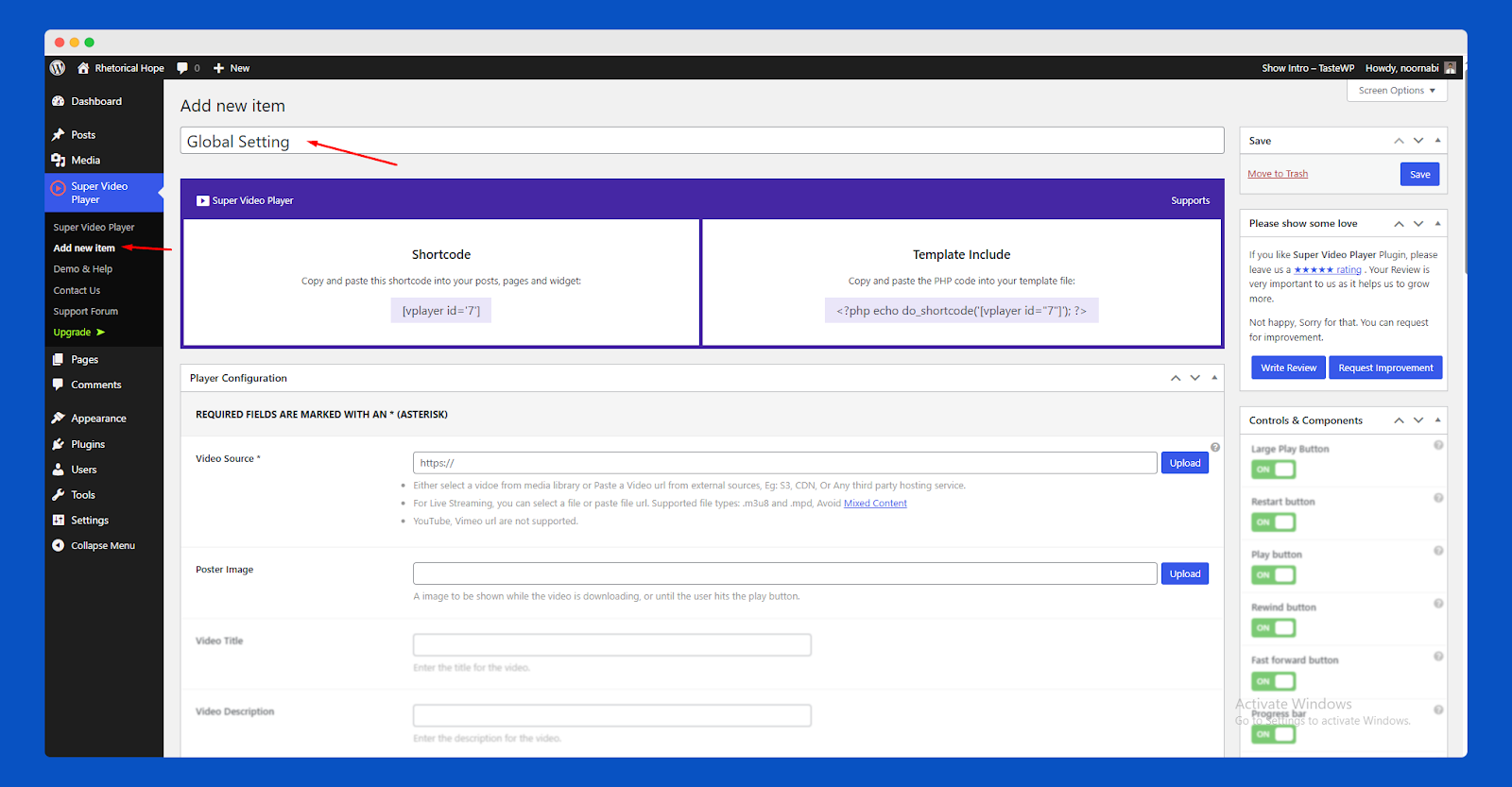This screenshot has height=787, width=1512.
Task: Click the Video Title input field
Action: click(x=611, y=644)
